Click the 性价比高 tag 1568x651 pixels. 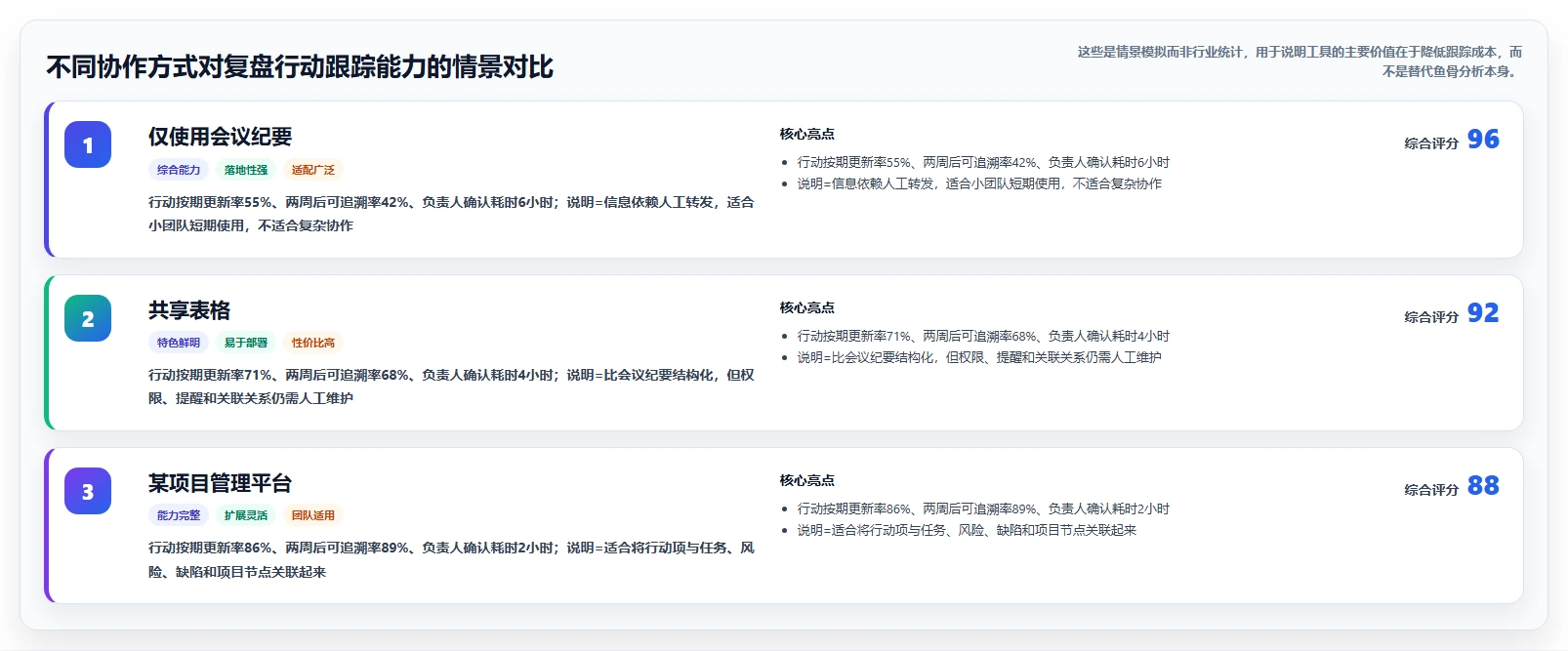(x=313, y=343)
